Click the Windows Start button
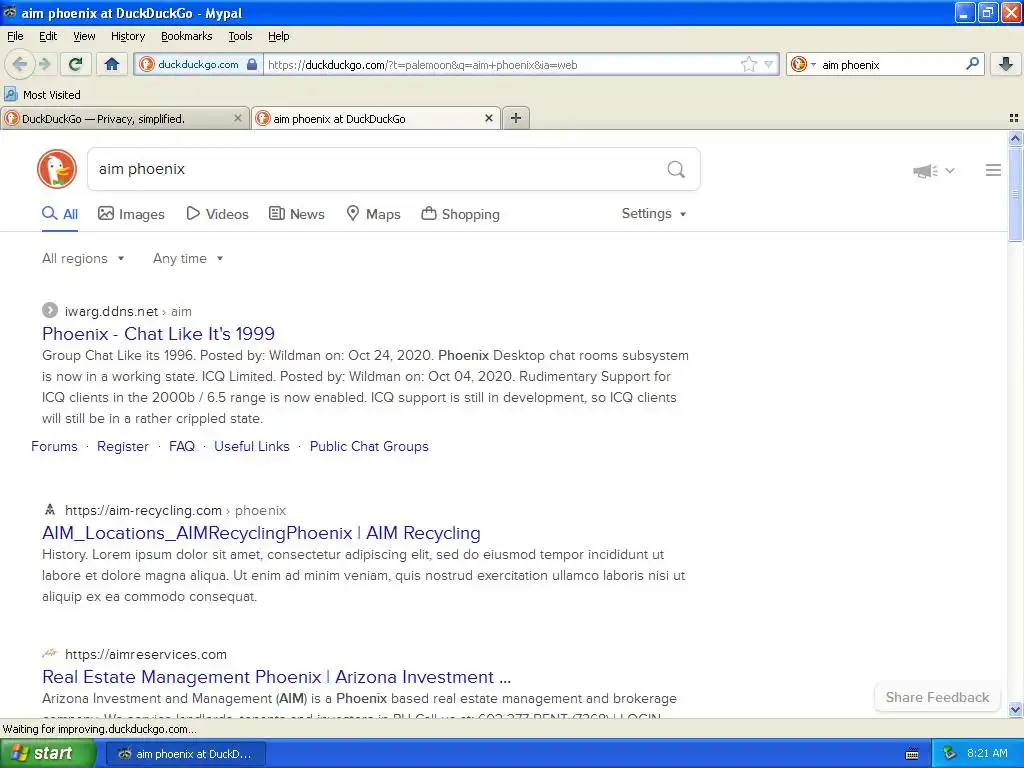Screen dimensions: 1024x768 click(x=47, y=754)
